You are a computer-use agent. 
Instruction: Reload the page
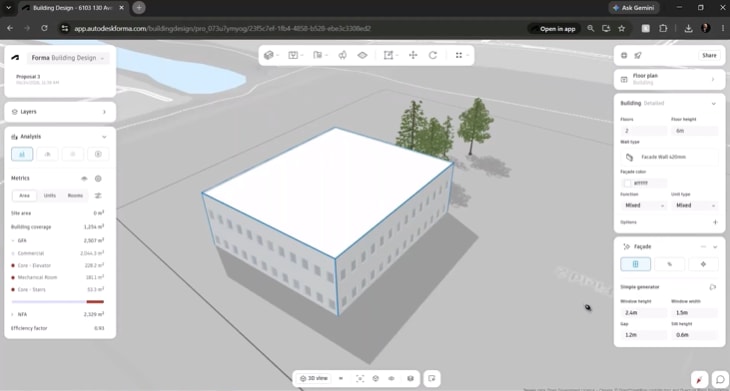click(44, 28)
